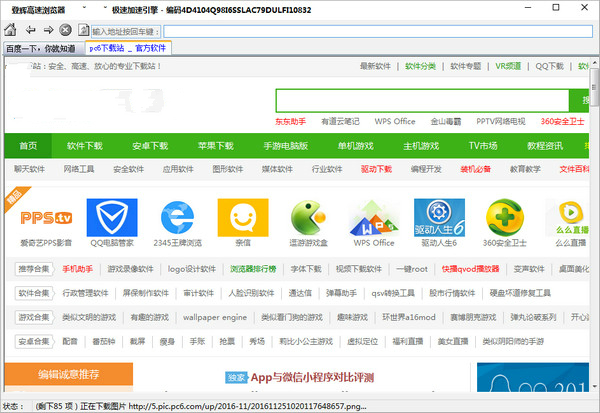Click the PPTV网络电视 hot search link

click(x=501, y=122)
